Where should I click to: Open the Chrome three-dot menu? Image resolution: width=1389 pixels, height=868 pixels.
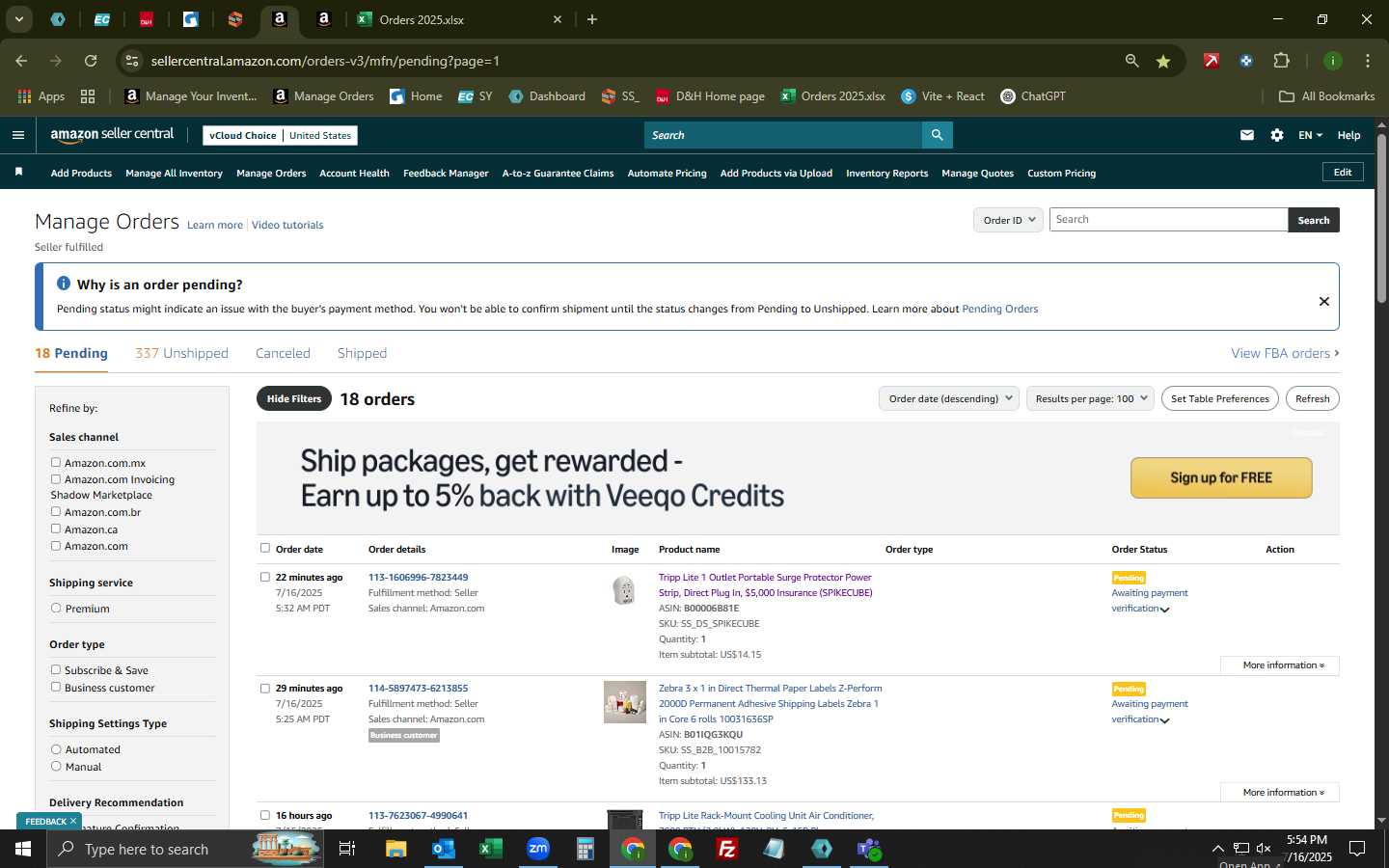pyautogui.click(x=1367, y=61)
